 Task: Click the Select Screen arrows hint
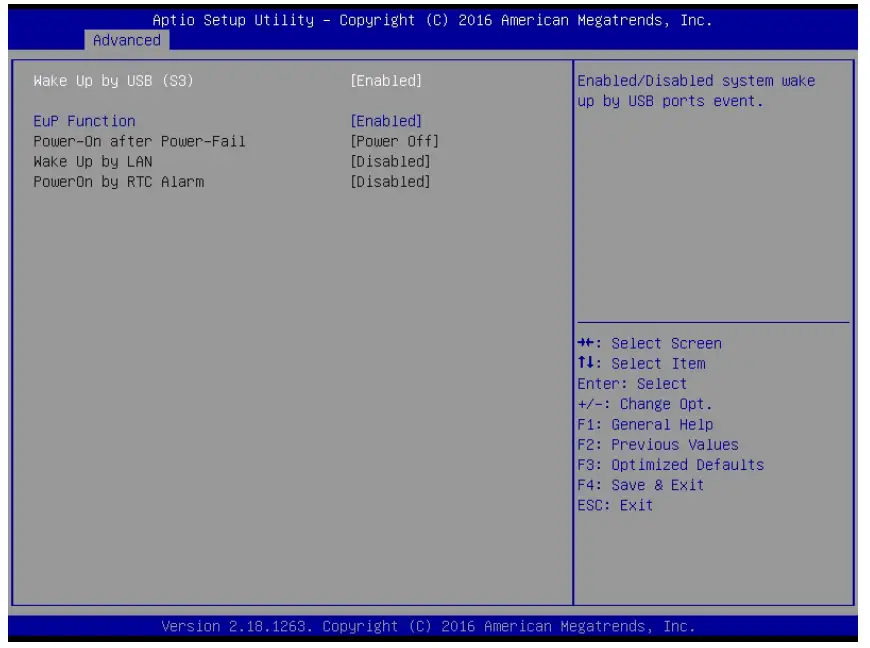650,343
